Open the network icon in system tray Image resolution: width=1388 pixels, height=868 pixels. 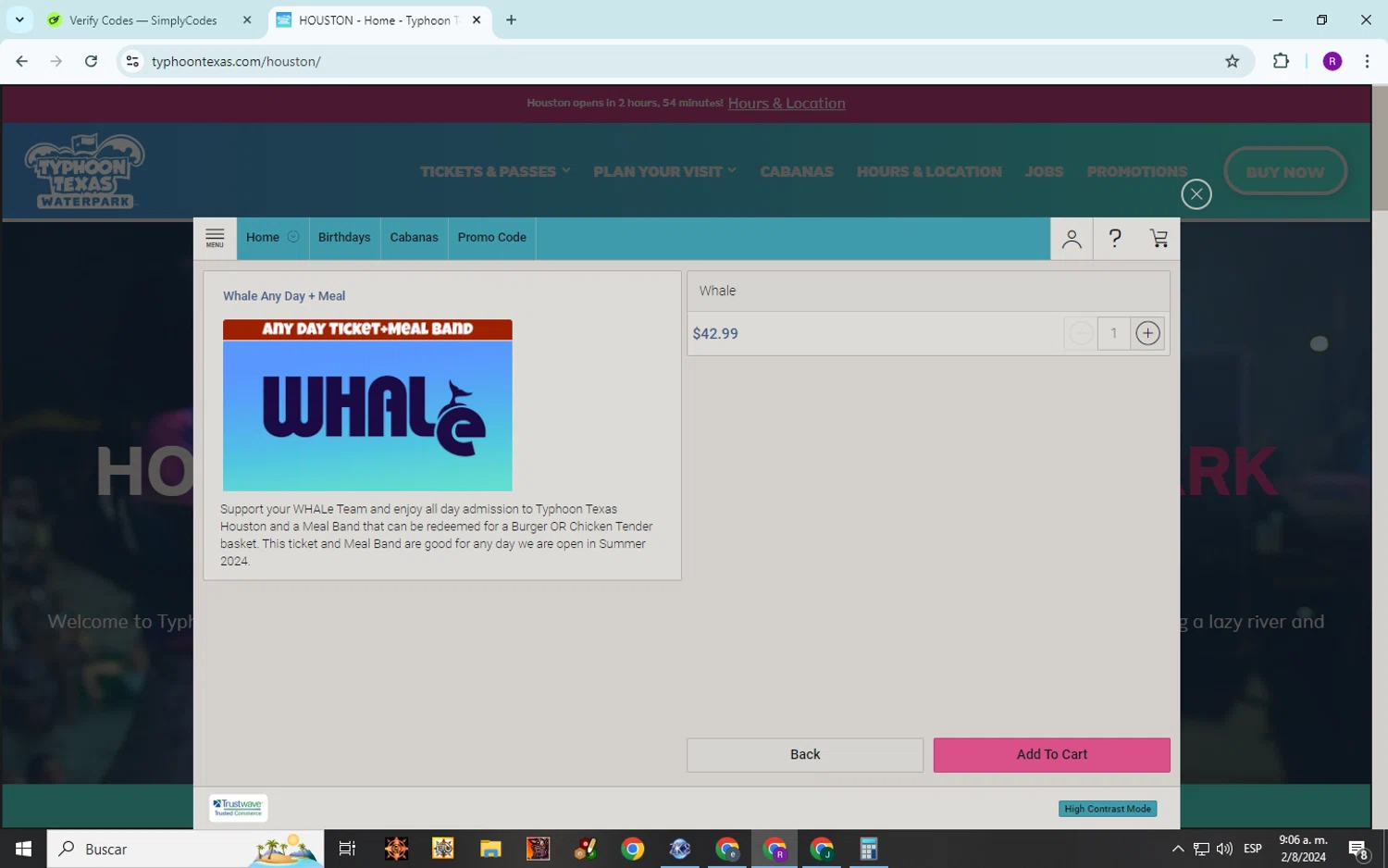pyautogui.click(x=1201, y=849)
